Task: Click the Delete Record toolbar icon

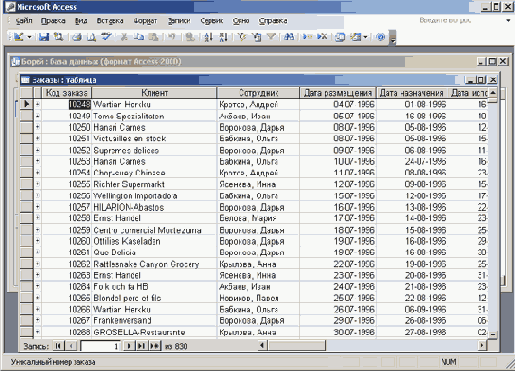Action: pos(322,37)
